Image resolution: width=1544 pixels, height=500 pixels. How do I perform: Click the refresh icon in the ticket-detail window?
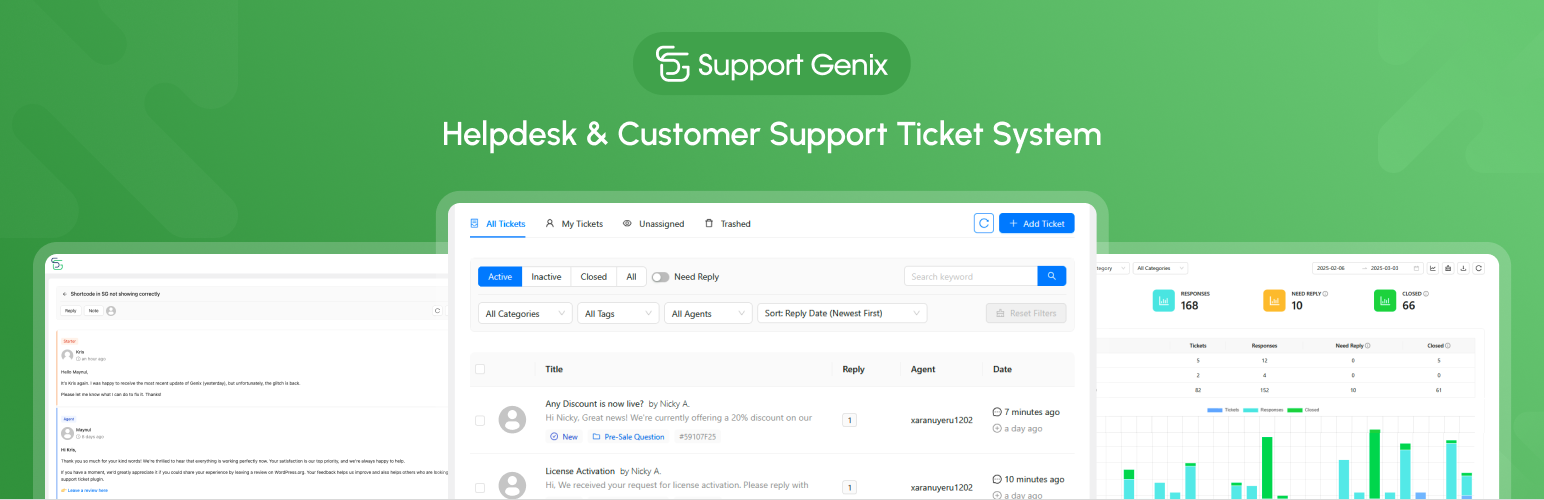(x=437, y=311)
